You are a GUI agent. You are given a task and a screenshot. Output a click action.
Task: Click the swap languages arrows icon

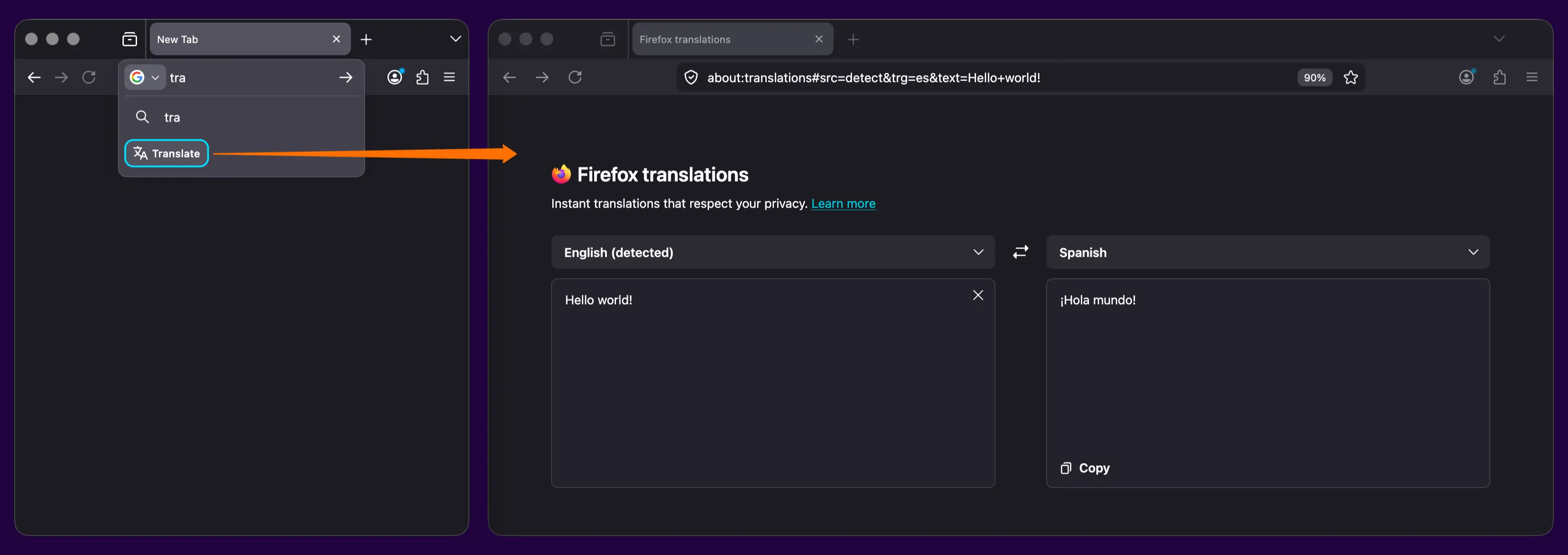tap(1020, 252)
